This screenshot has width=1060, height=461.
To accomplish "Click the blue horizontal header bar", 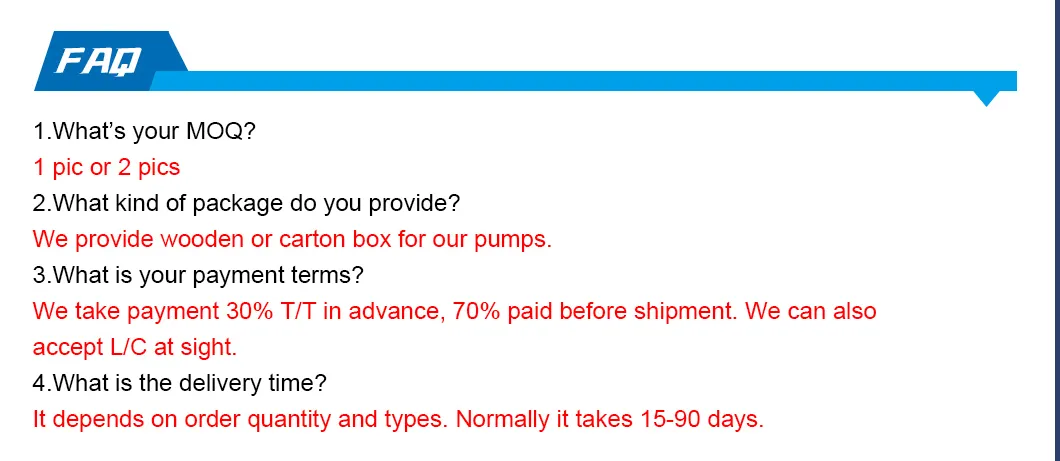I will [x=600, y=81].
